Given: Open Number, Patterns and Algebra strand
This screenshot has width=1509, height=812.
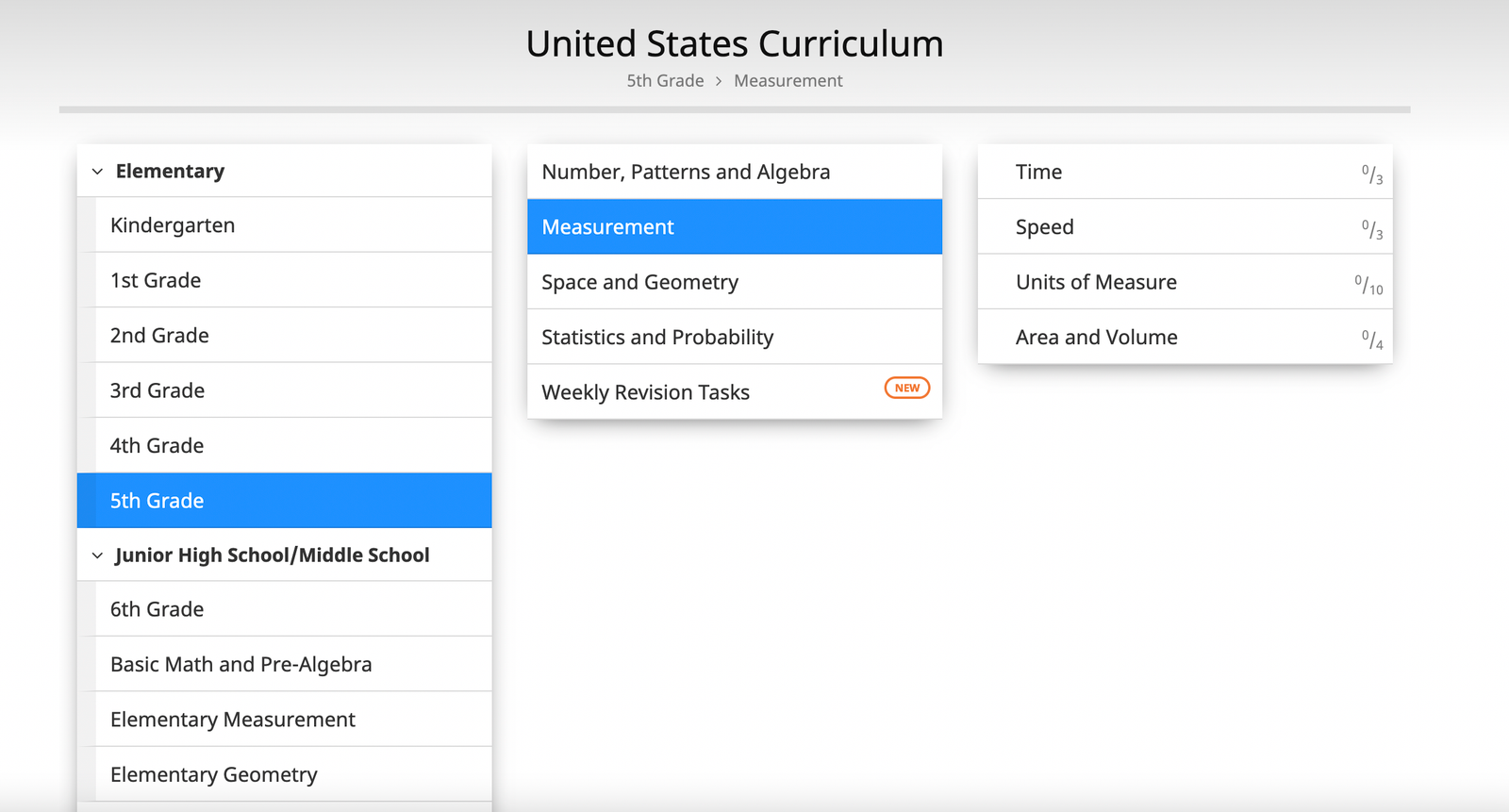Looking at the screenshot, I should [686, 172].
